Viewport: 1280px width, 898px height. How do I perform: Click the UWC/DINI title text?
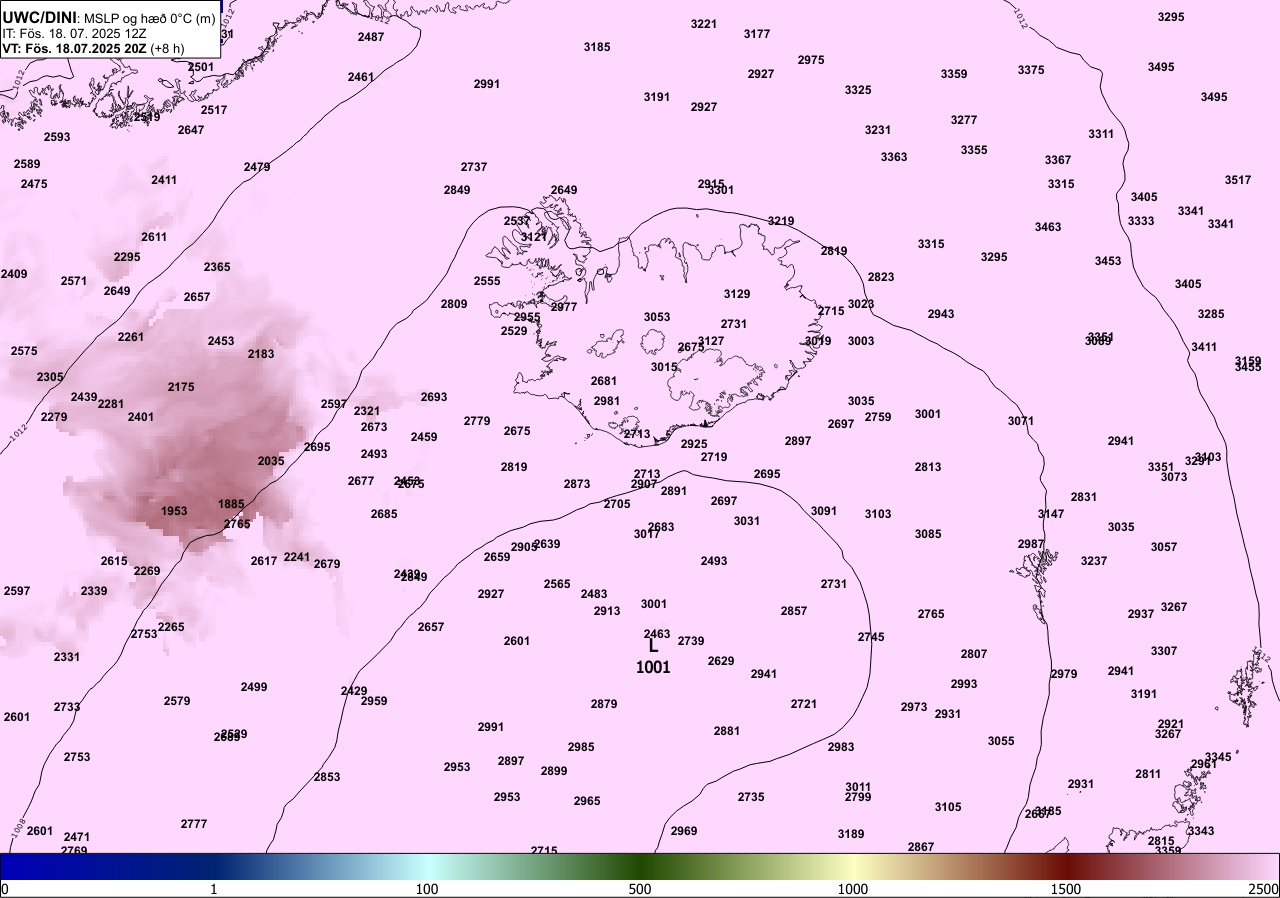39,18
